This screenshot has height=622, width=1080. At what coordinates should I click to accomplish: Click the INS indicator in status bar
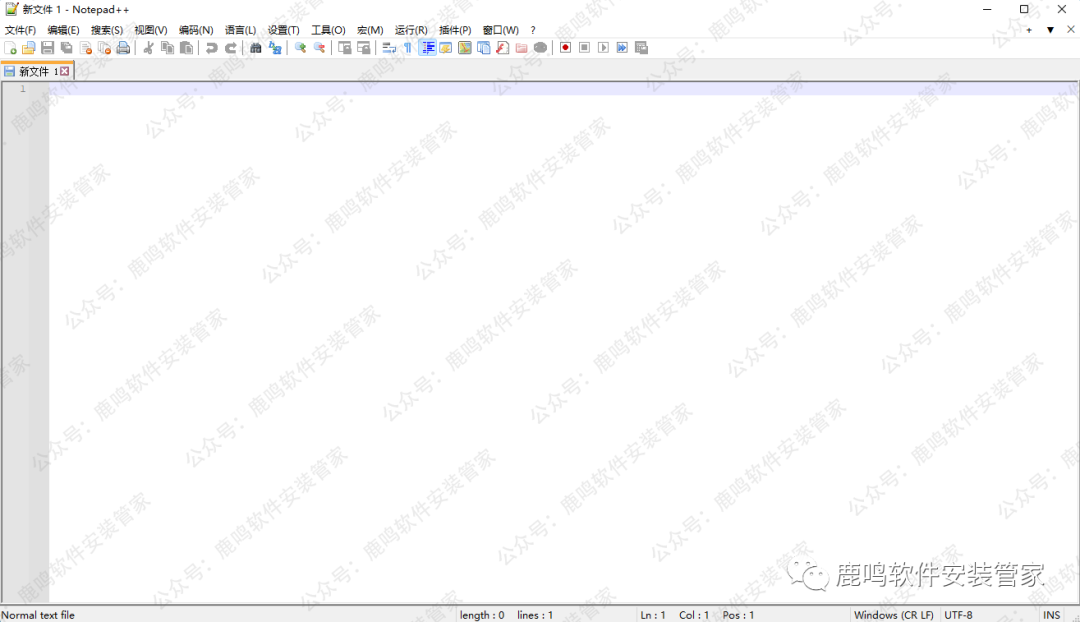coord(1051,615)
